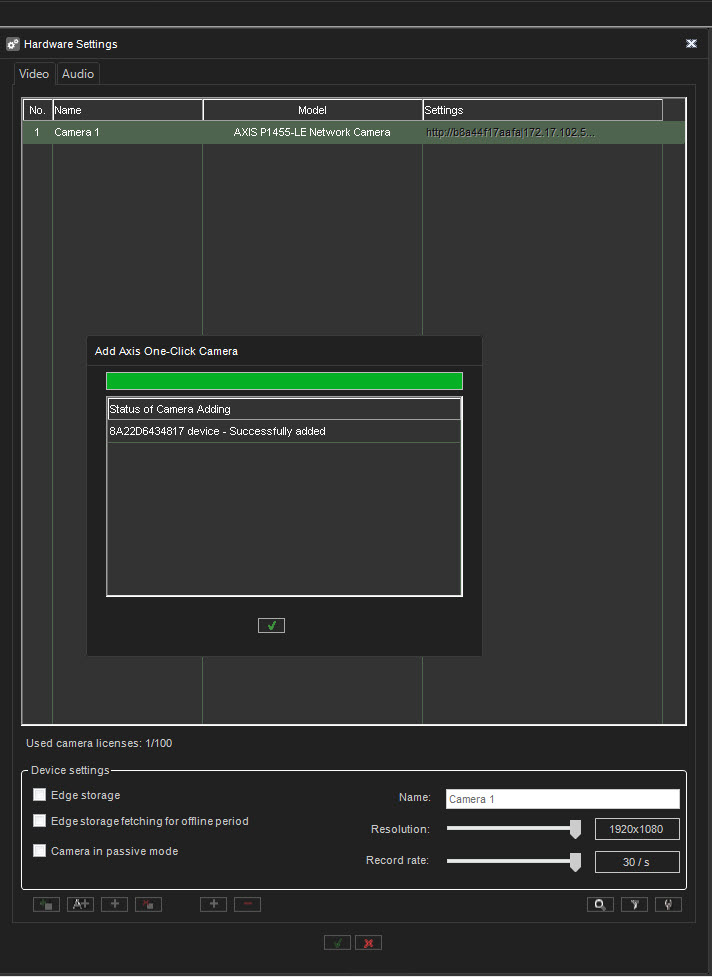Check Camera in passive mode

pos(40,851)
